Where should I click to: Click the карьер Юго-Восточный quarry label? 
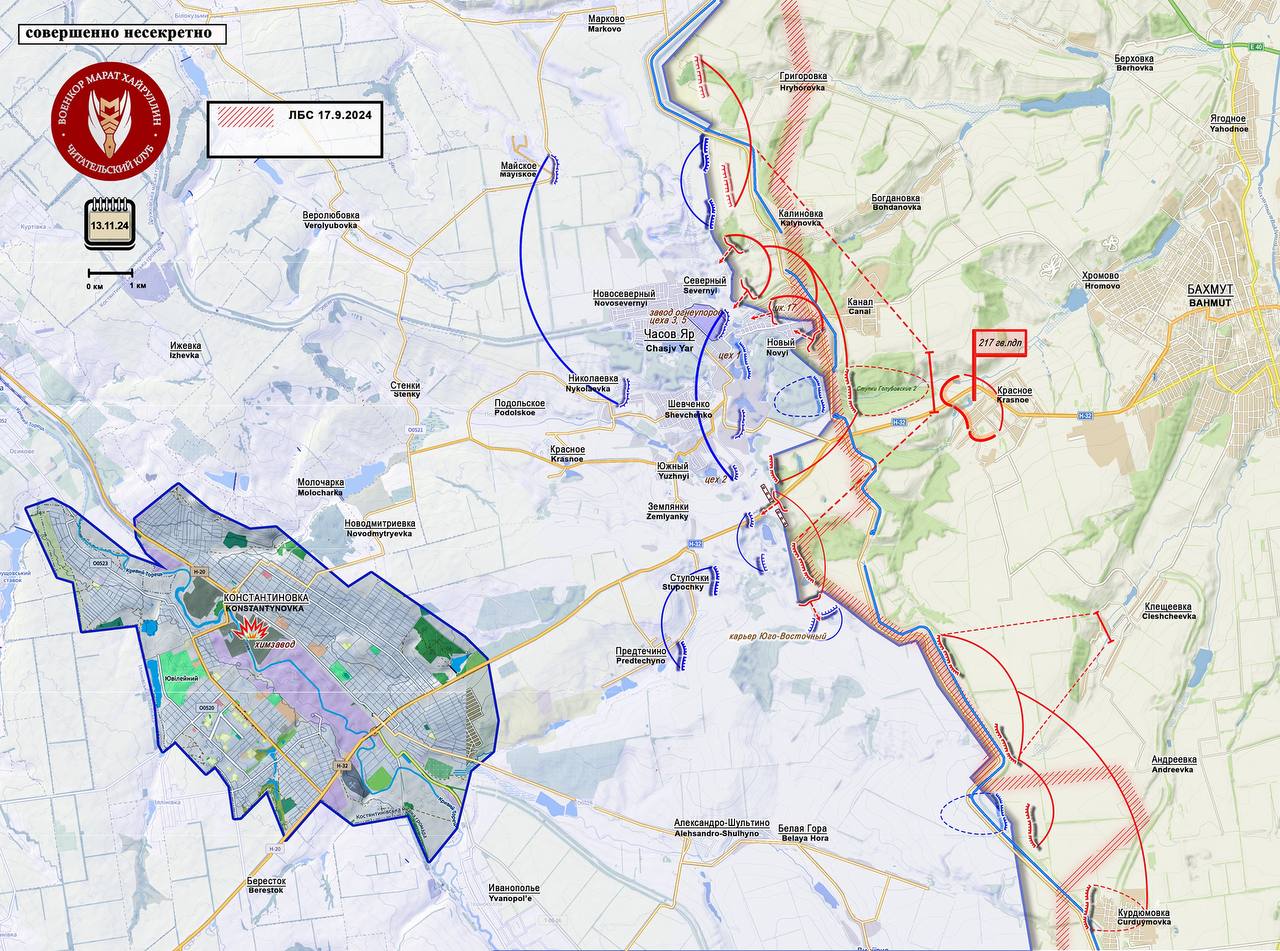775,636
